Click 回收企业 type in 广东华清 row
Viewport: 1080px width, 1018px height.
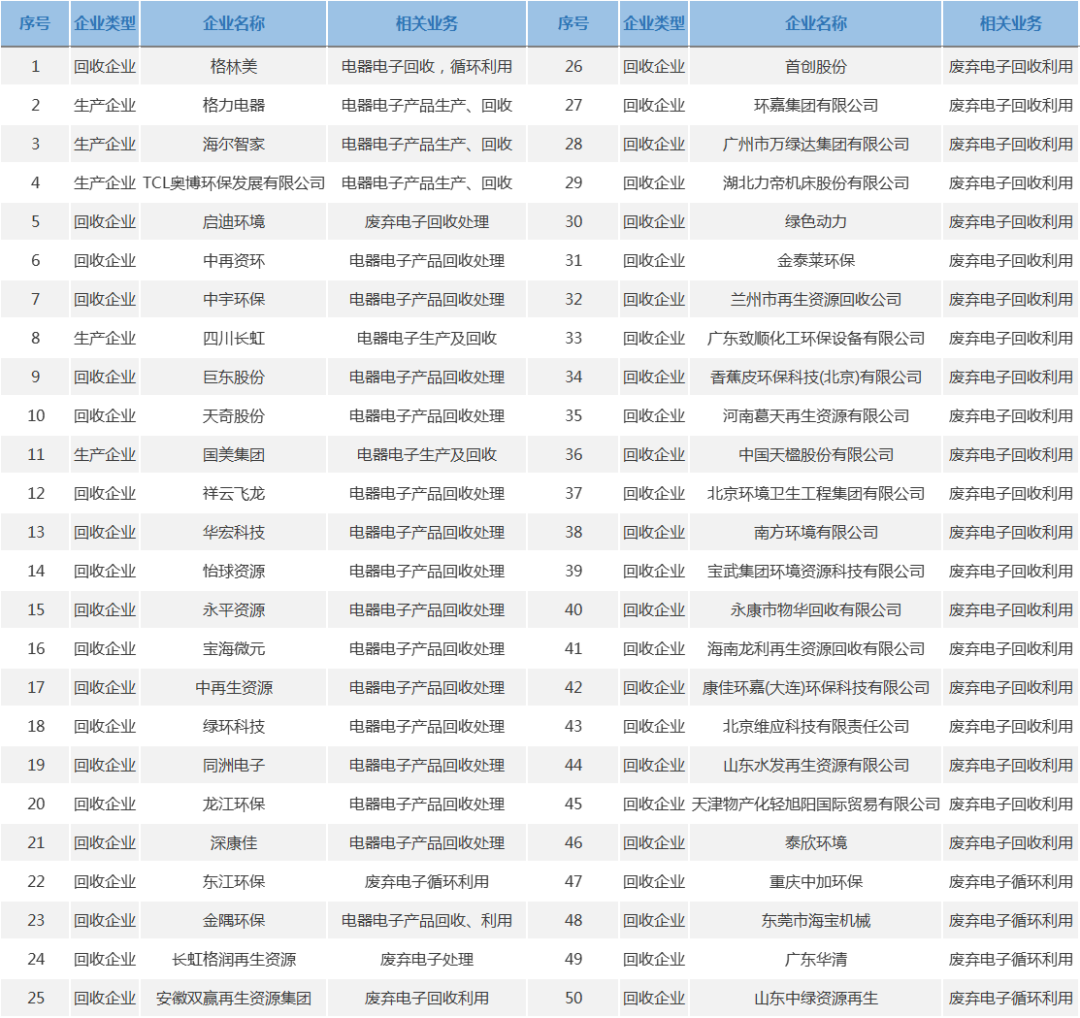(654, 959)
